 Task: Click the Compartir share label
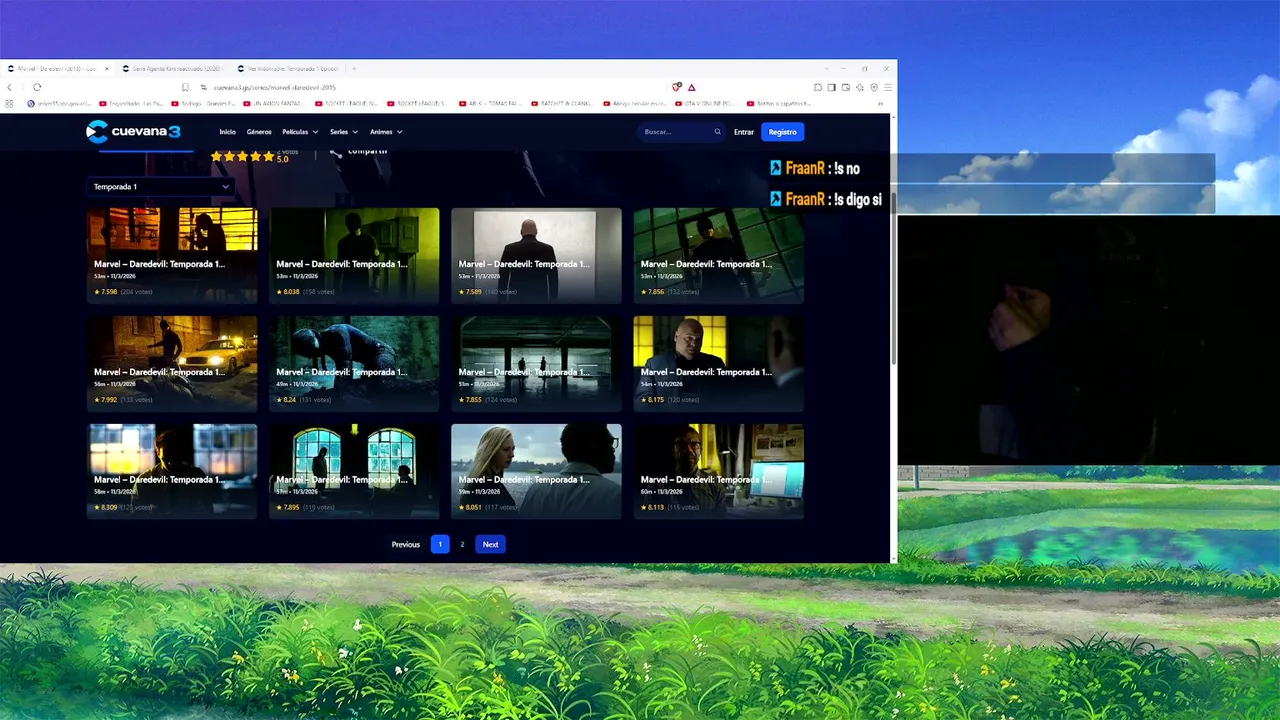(x=368, y=152)
